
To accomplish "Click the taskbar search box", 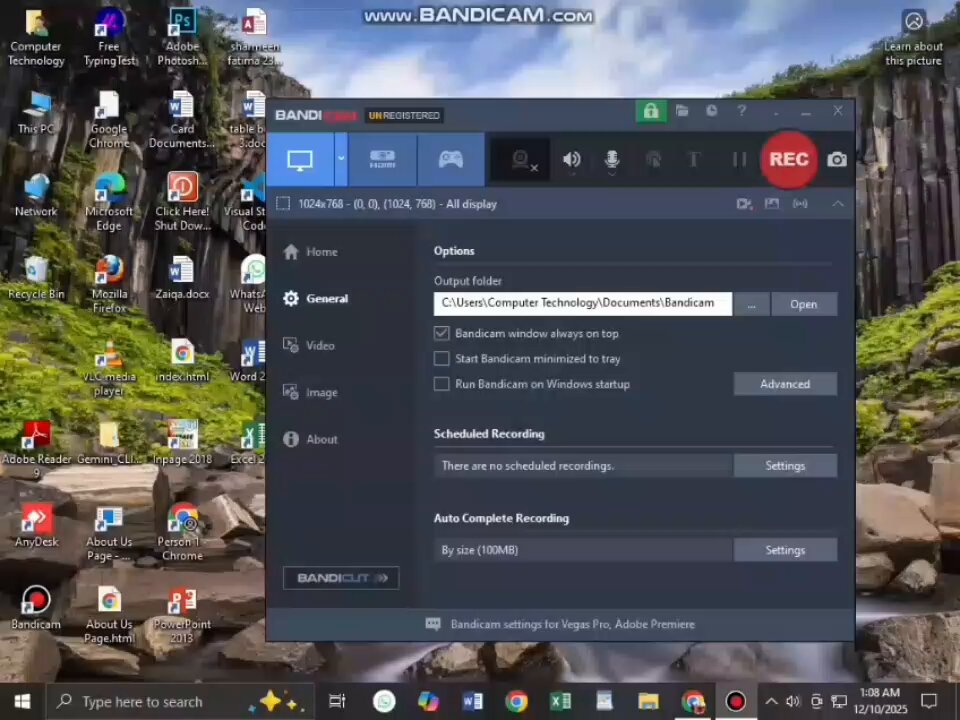I will click(181, 702).
